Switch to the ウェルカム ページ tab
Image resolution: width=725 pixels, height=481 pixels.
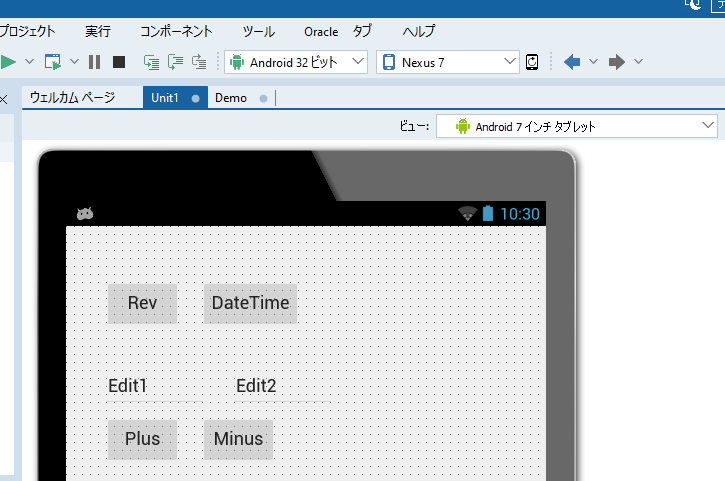(x=73, y=98)
